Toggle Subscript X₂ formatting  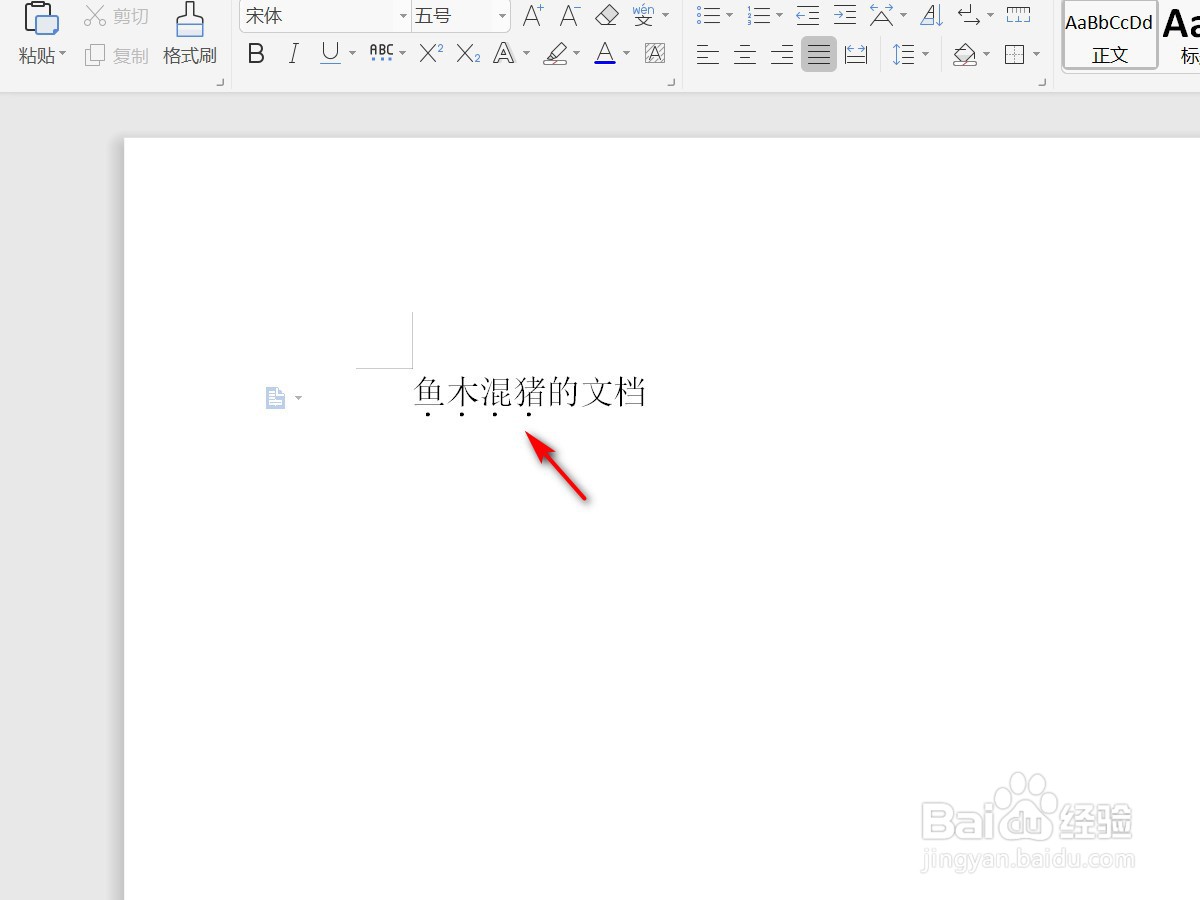(x=468, y=54)
